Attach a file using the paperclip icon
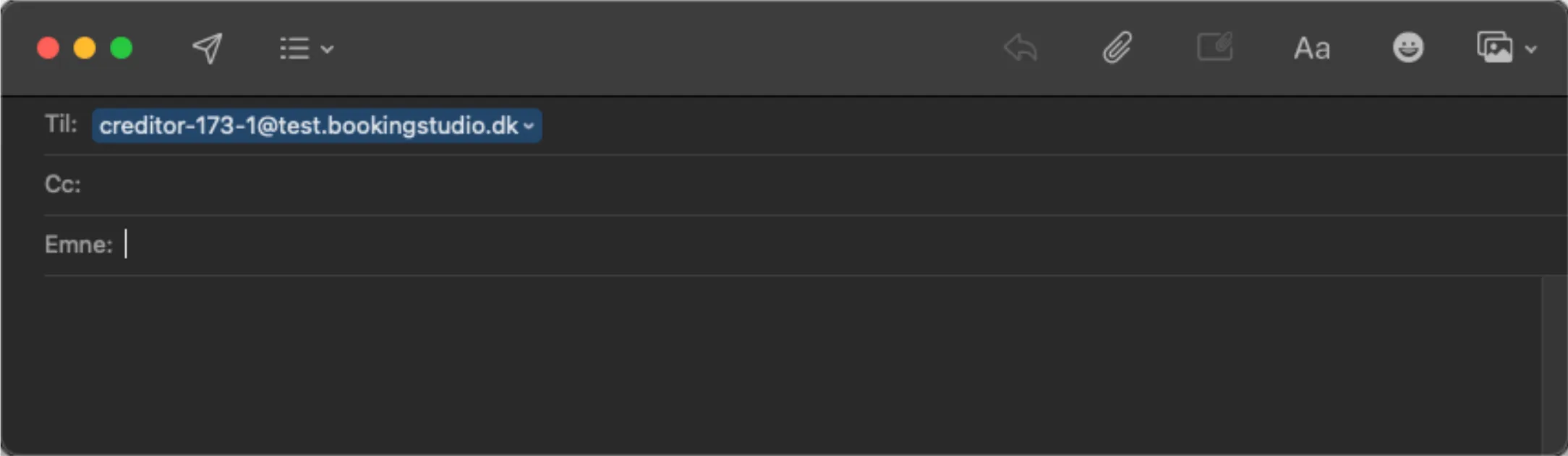This screenshot has height=456, width=1568. point(1117,48)
